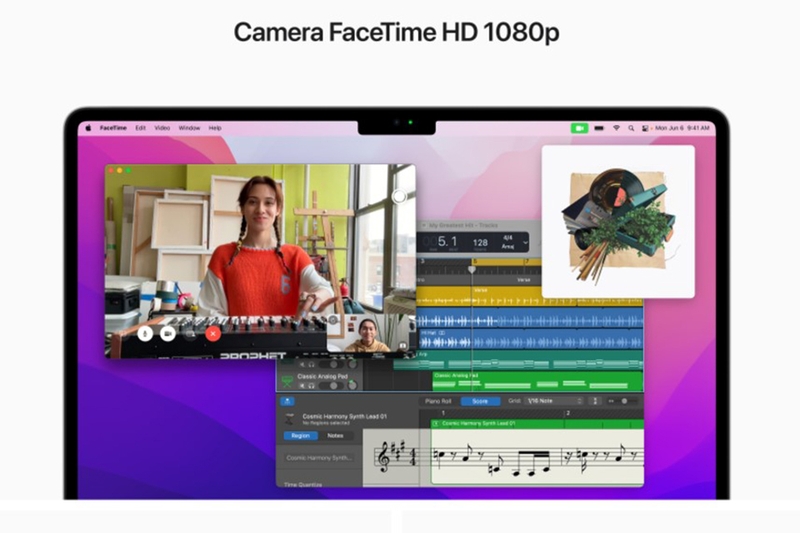The image size is (800, 533).
Task: Open the Edit menu
Action: tap(140, 128)
